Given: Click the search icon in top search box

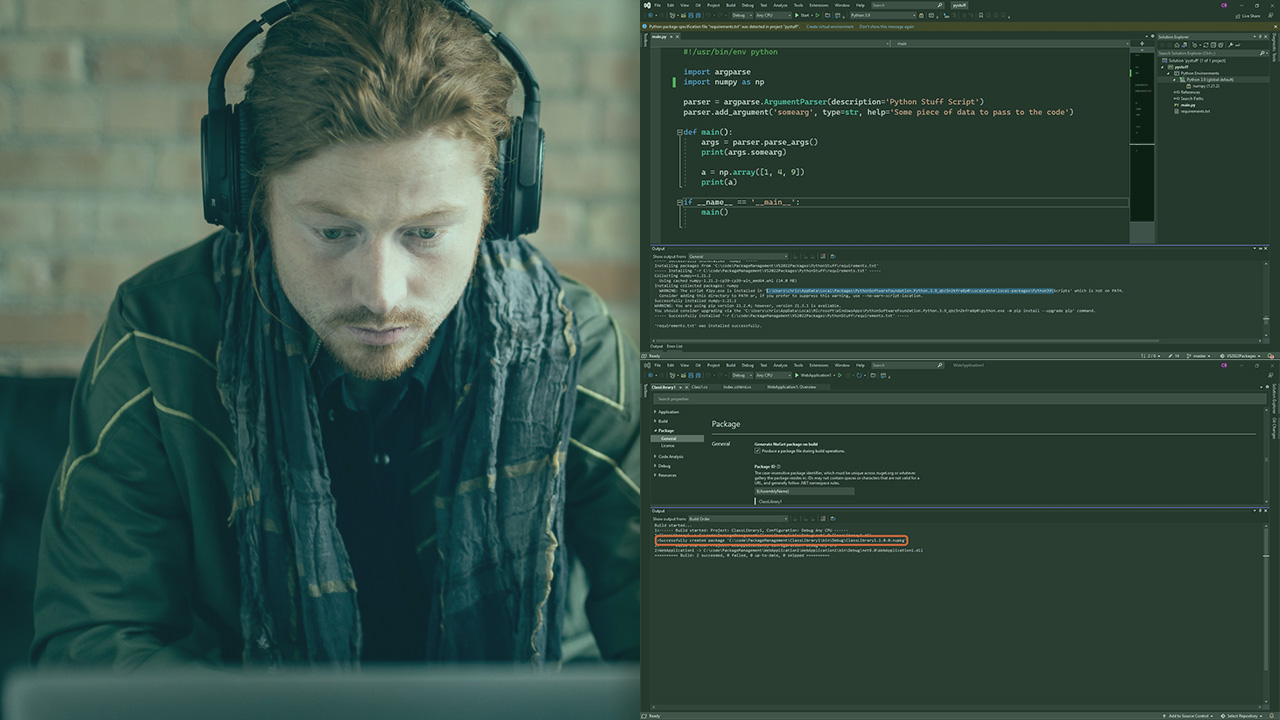Looking at the screenshot, I should pyautogui.click(x=939, y=5).
